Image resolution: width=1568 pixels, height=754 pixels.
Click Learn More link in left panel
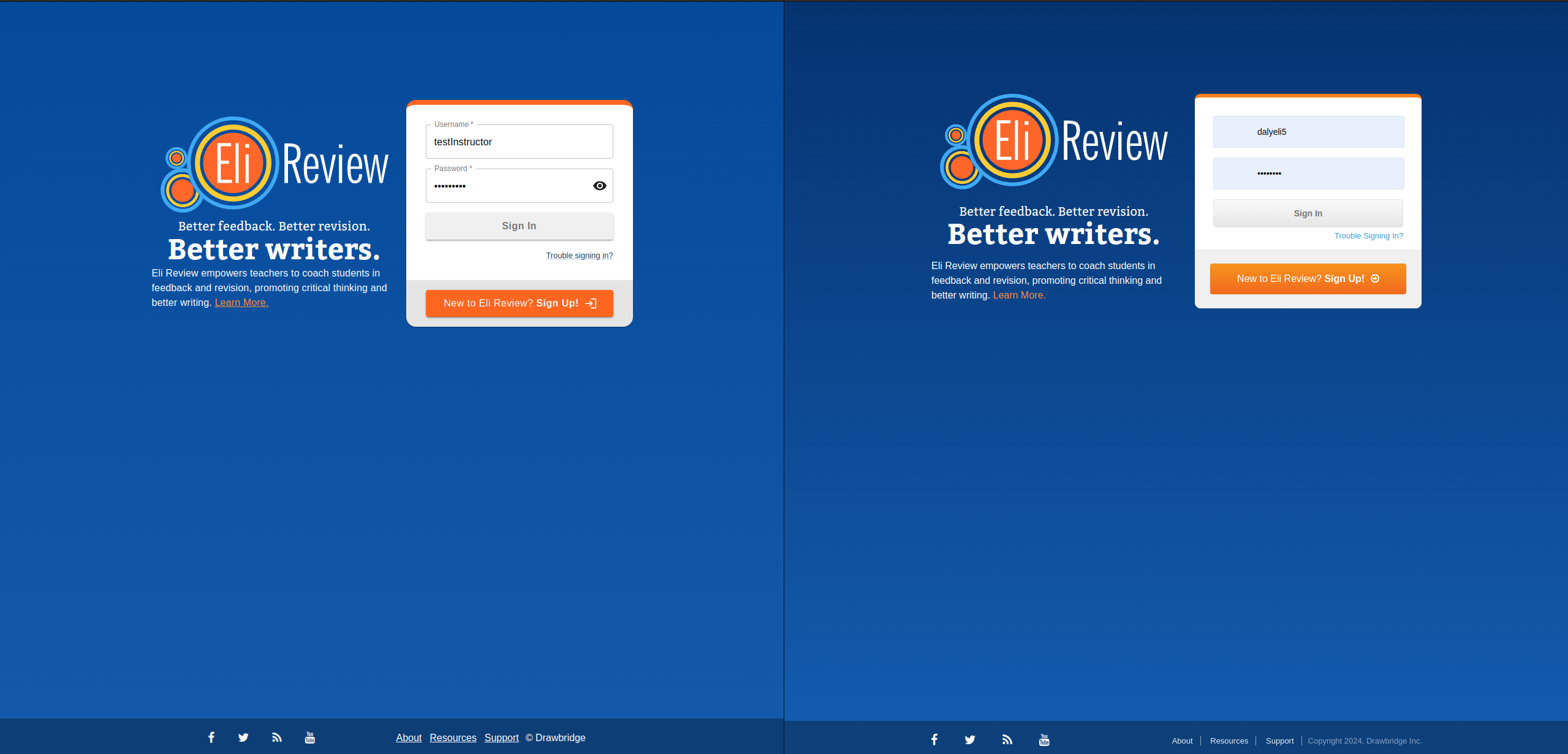click(241, 302)
